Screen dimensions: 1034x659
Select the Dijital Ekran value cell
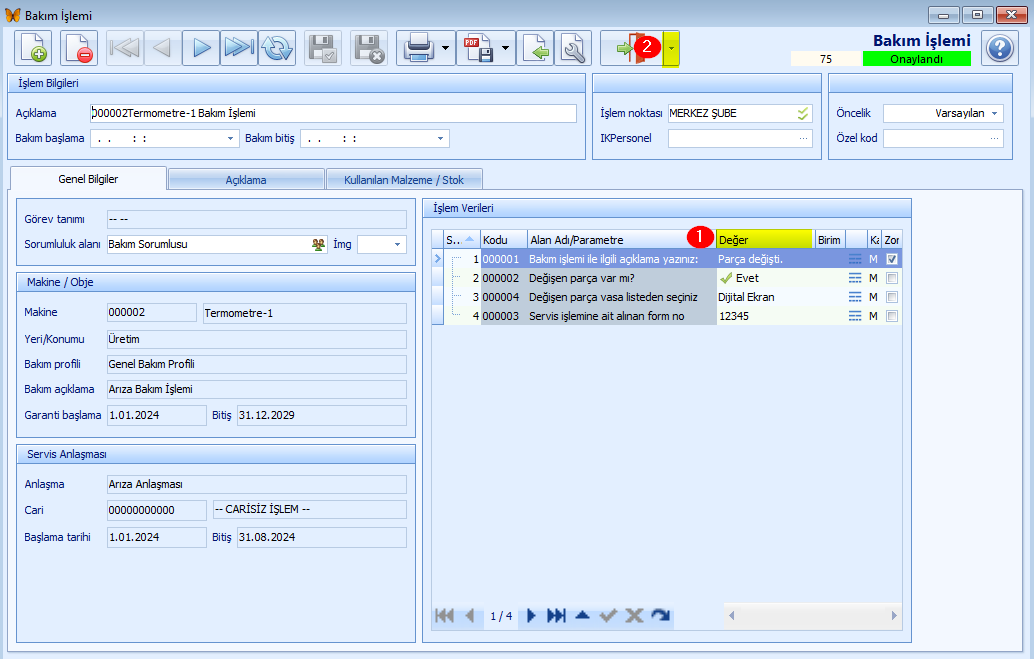coord(781,298)
